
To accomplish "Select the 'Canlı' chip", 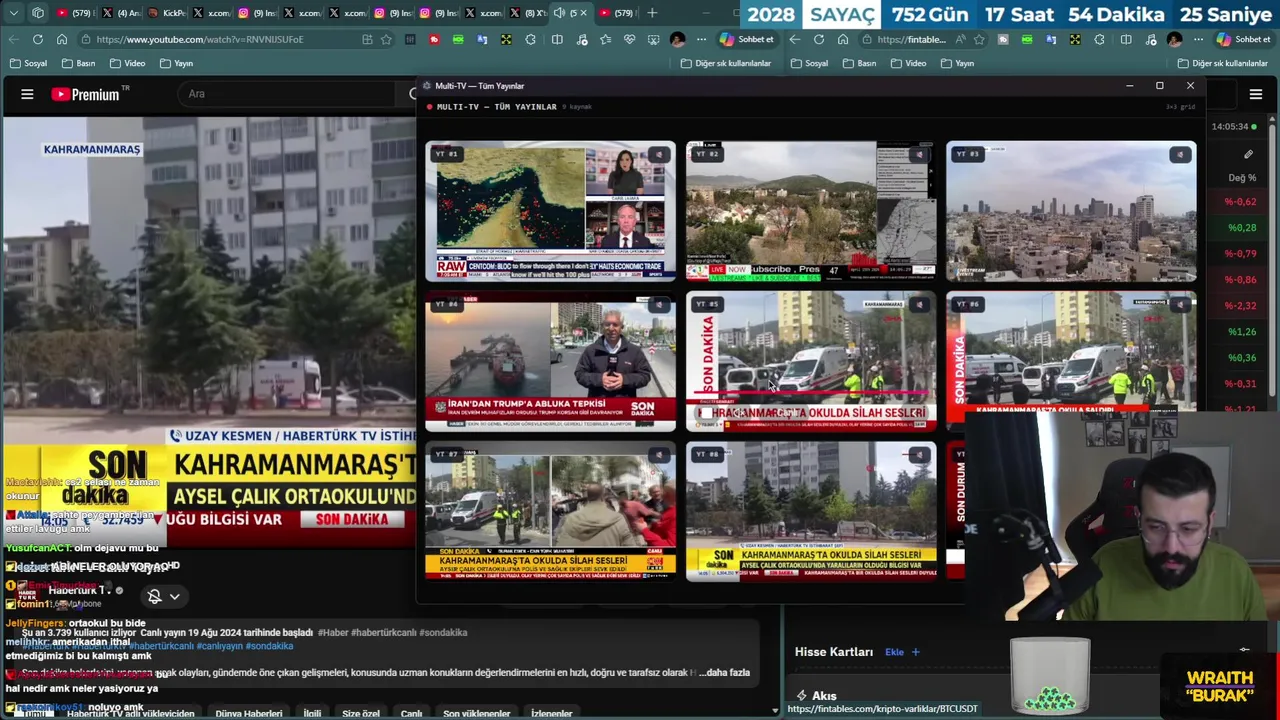I will click(x=412, y=714).
